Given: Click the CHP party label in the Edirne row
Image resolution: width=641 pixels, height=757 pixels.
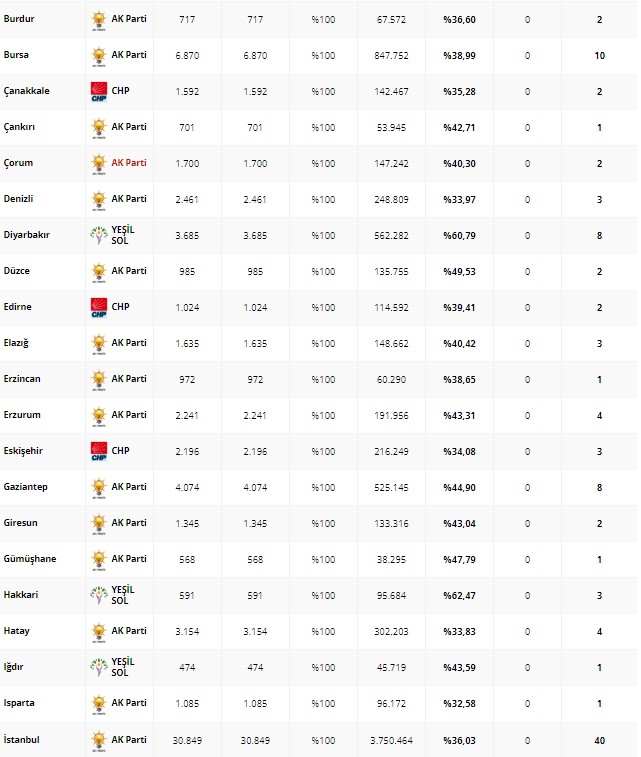Looking at the screenshot, I should [121, 307].
